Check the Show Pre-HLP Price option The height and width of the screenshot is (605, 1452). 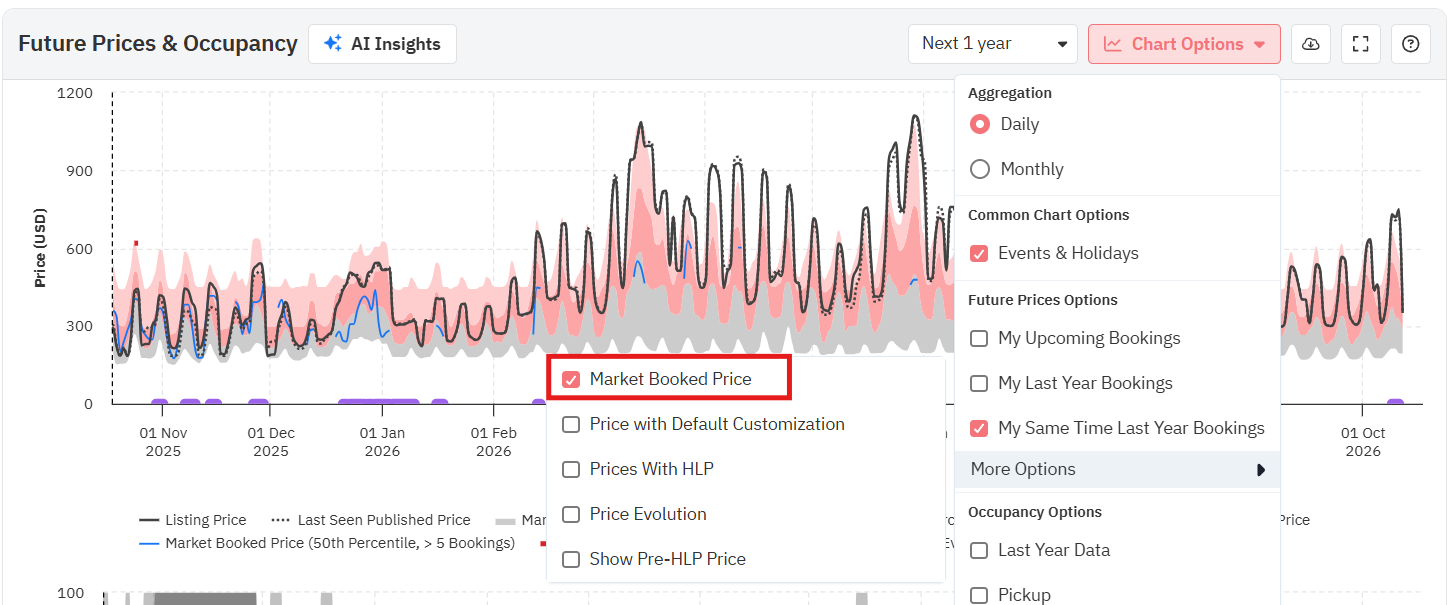point(571,559)
